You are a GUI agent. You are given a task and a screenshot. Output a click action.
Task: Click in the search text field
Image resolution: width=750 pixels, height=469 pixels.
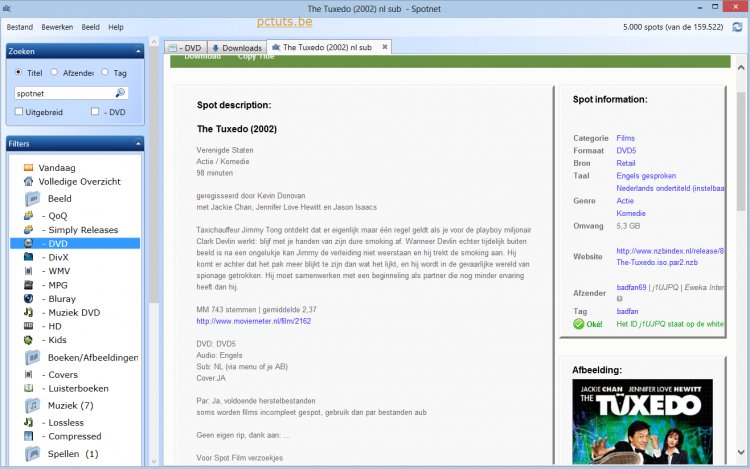click(62, 92)
